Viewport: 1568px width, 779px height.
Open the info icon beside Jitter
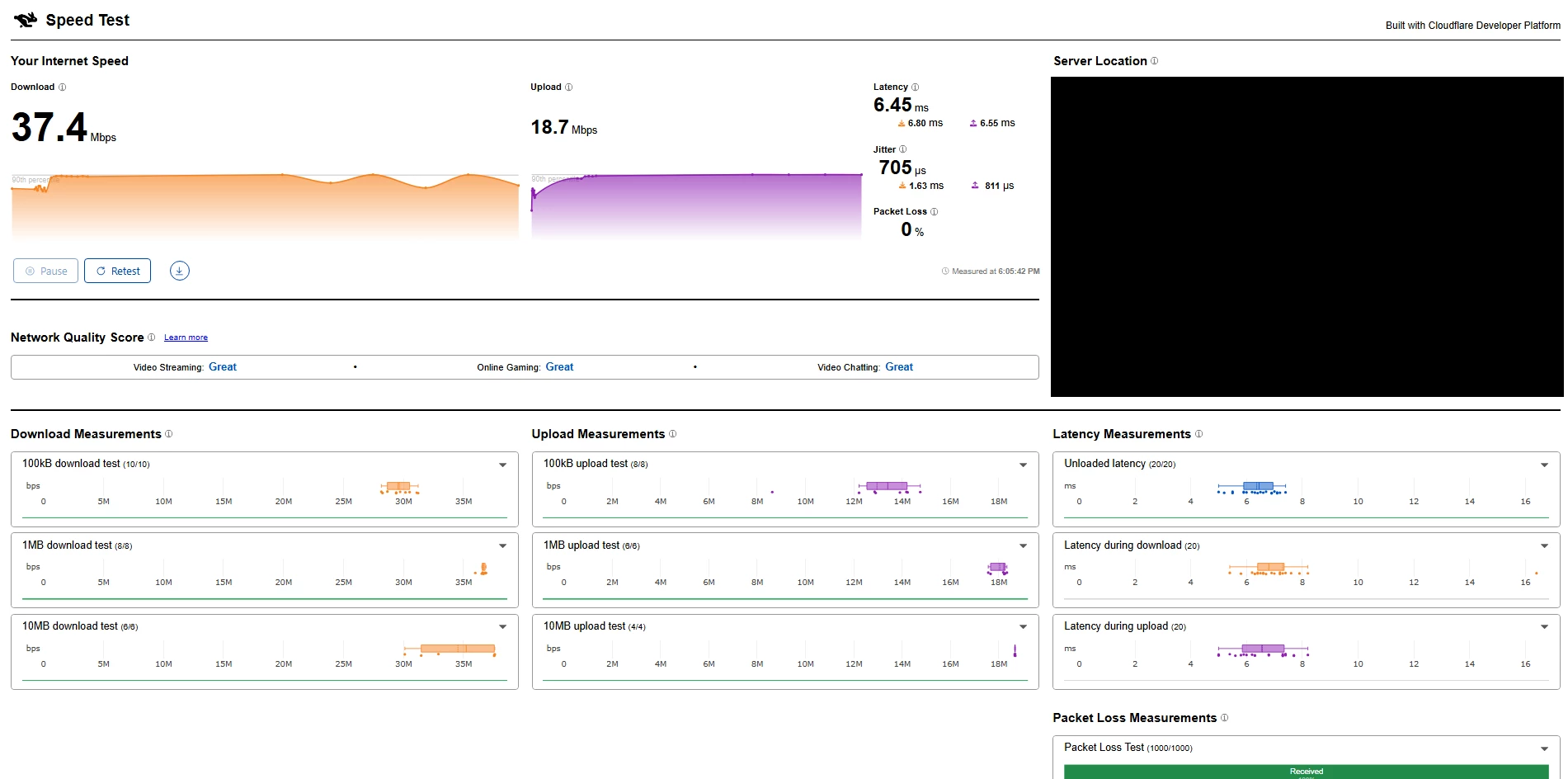click(902, 149)
